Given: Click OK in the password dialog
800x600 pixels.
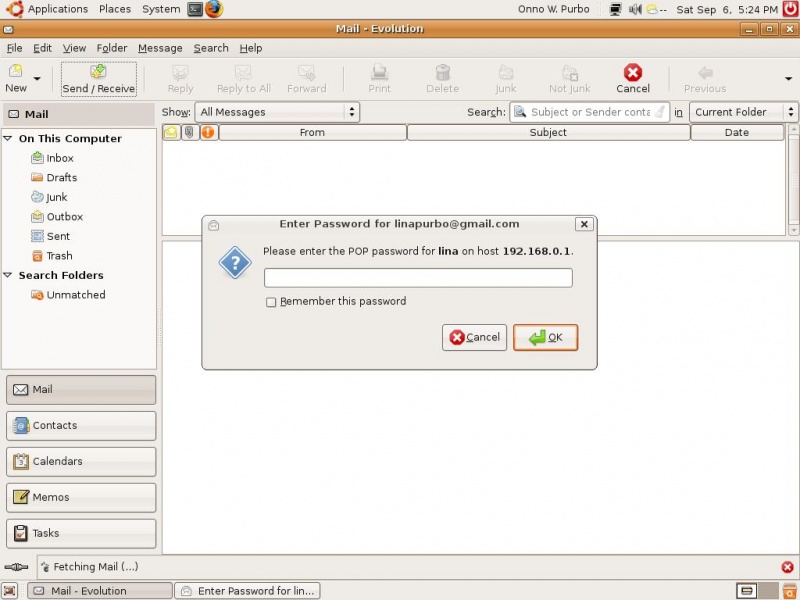Looking at the screenshot, I should click(545, 337).
